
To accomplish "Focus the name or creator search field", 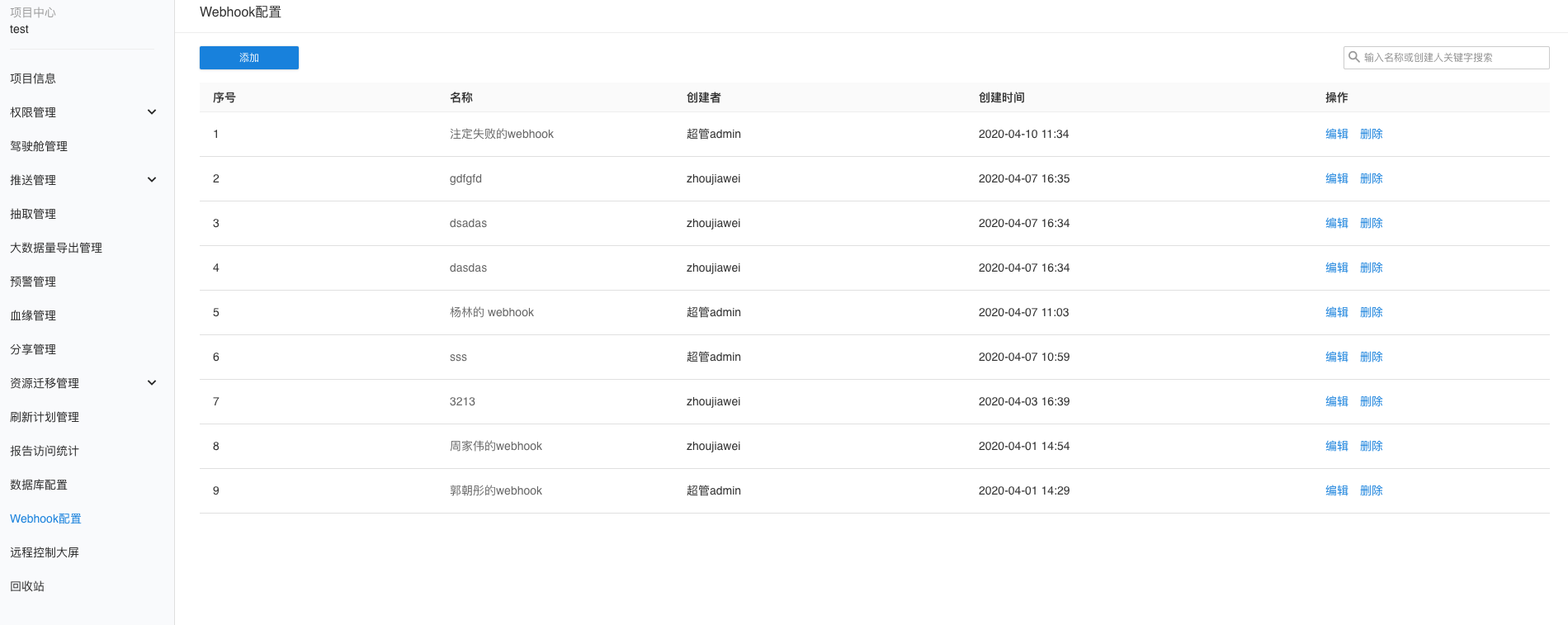I will pos(1452,58).
